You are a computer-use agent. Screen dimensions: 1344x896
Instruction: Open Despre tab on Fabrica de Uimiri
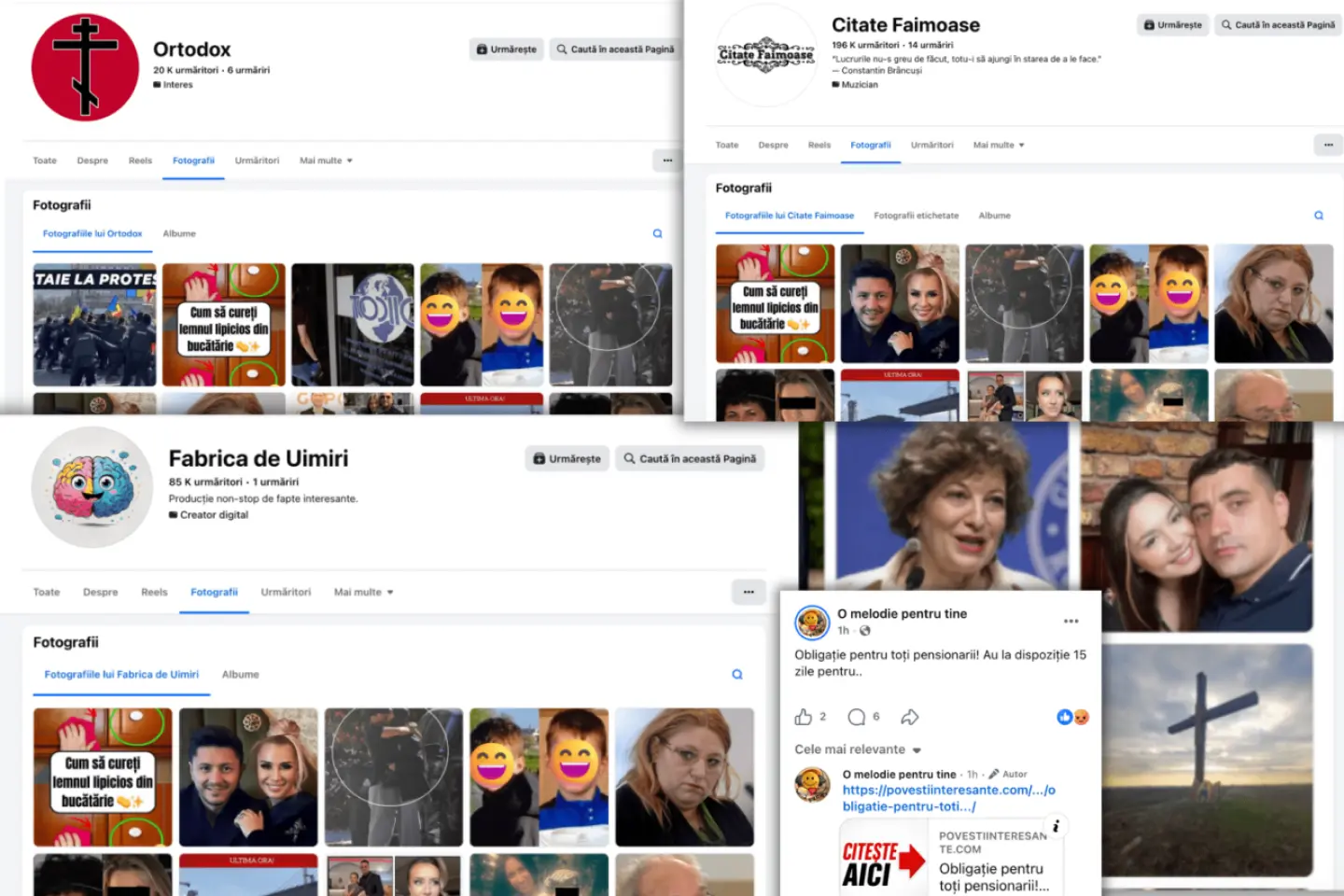(101, 592)
